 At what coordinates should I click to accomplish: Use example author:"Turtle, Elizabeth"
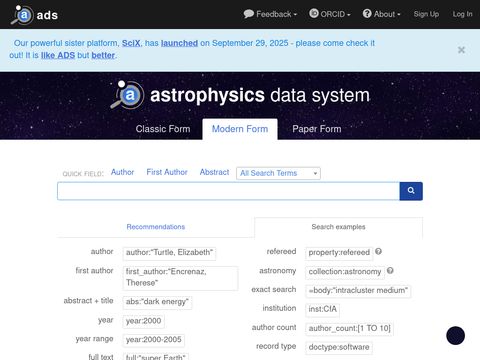coord(169,253)
